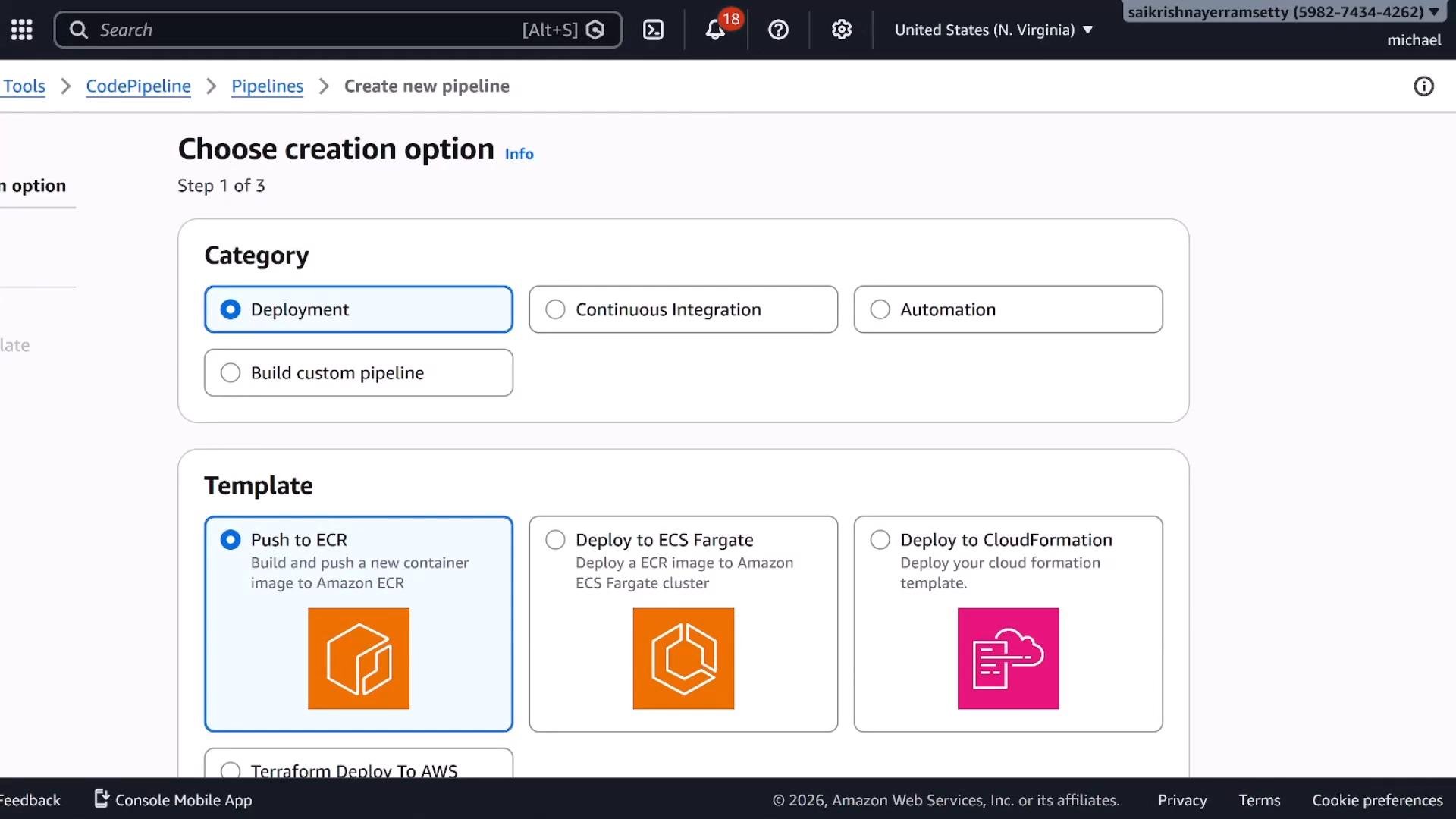This screenshot has width=1456, height=819.
Task: Open the Terms footer link
Action: pyautogui.click(x=1259, y=800)
